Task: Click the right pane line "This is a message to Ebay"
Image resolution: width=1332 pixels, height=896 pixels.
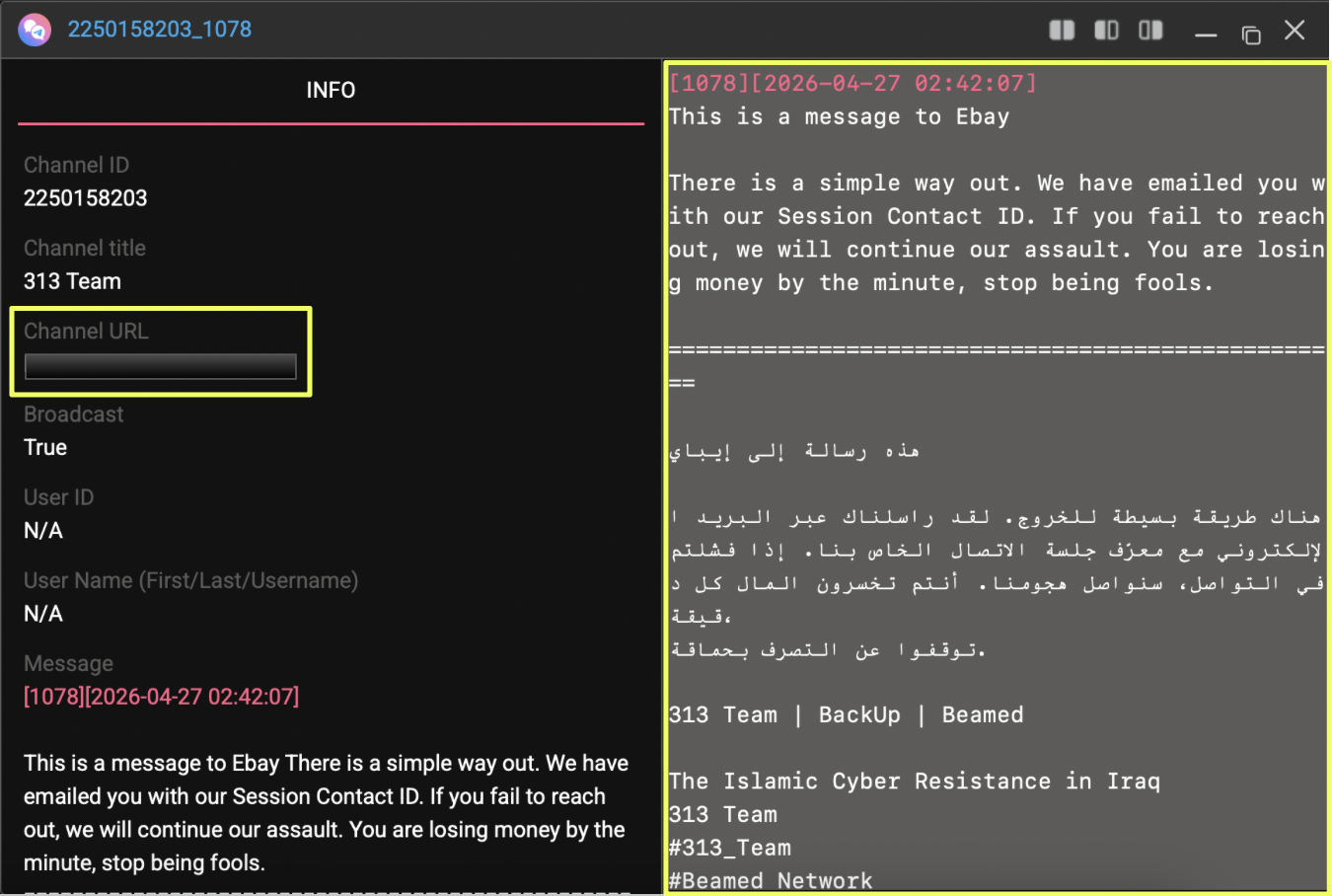Action: coord(840,116)
